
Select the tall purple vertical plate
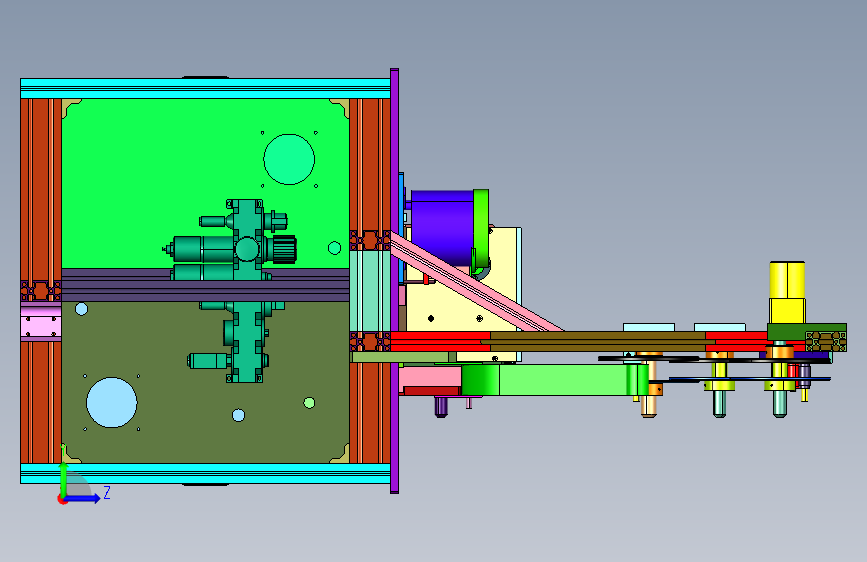point(394,281)
